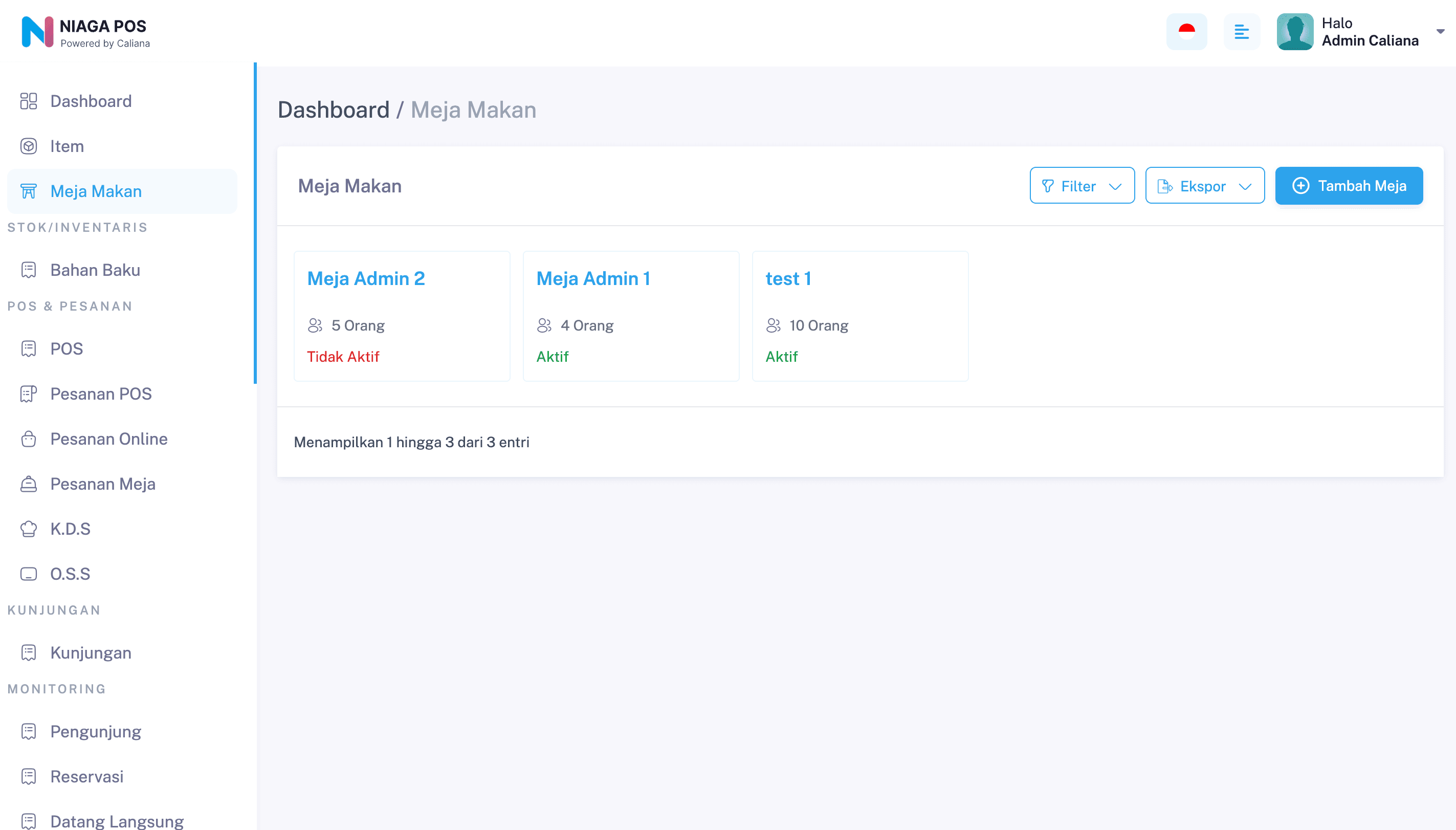The image size is (1456, 830).
Task: Click the Pesanan Online shopping bag icon
Action: pyautogui.click(x=29, y=439)
